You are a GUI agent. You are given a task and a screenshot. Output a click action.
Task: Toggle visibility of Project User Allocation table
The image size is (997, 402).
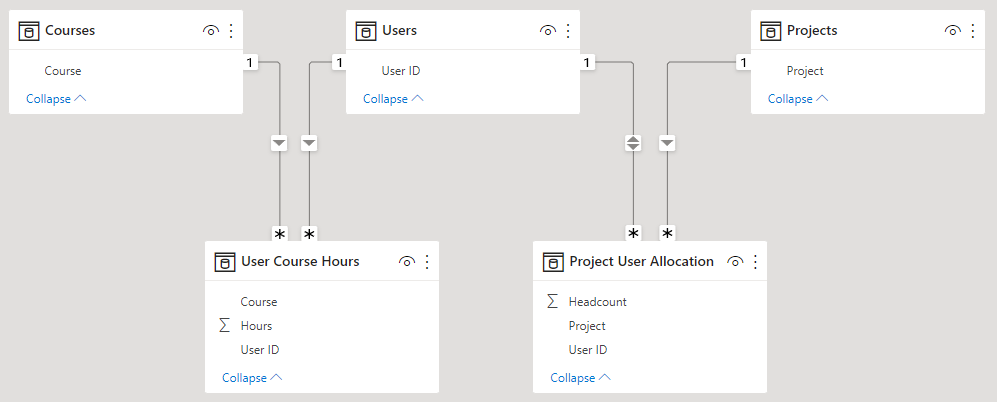[735, 261]
